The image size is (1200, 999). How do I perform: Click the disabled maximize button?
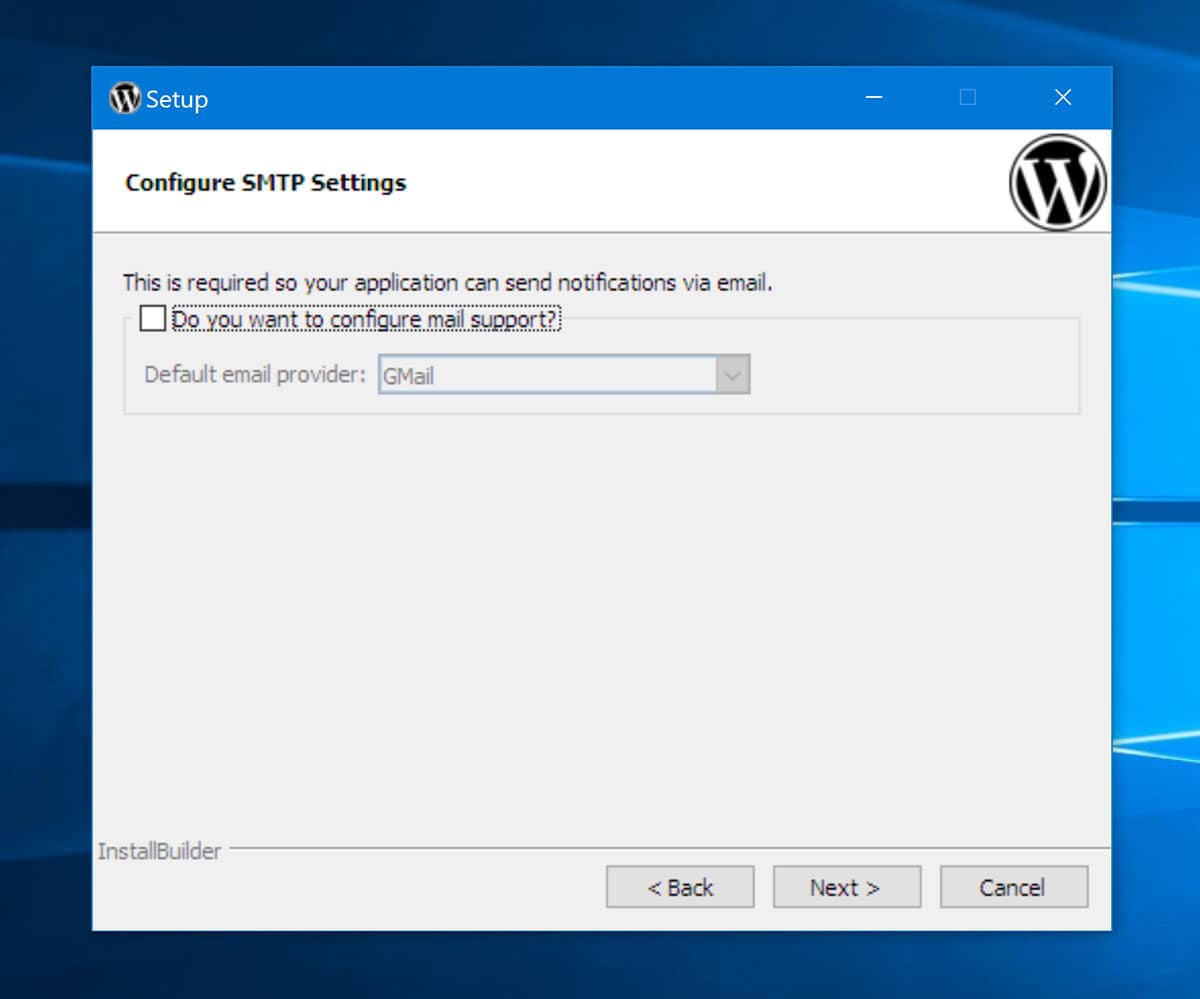967,98
